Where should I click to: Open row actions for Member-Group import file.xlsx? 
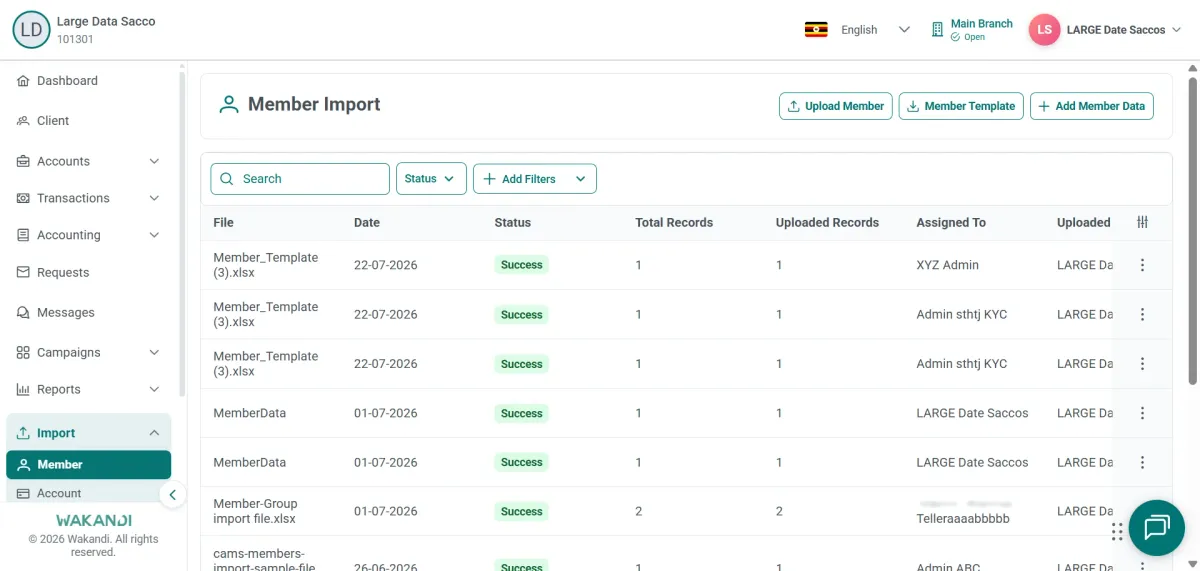coord(1142,511)
